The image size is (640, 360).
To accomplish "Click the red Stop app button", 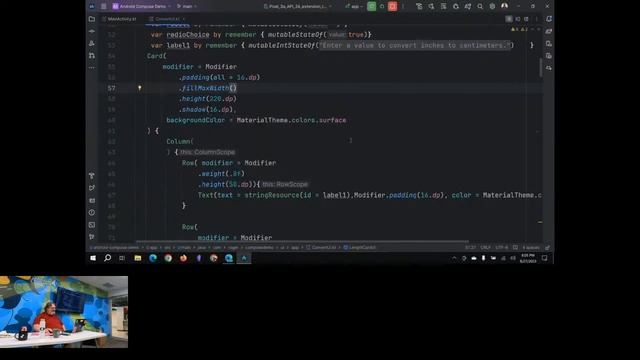I will (x=392, y=6).
